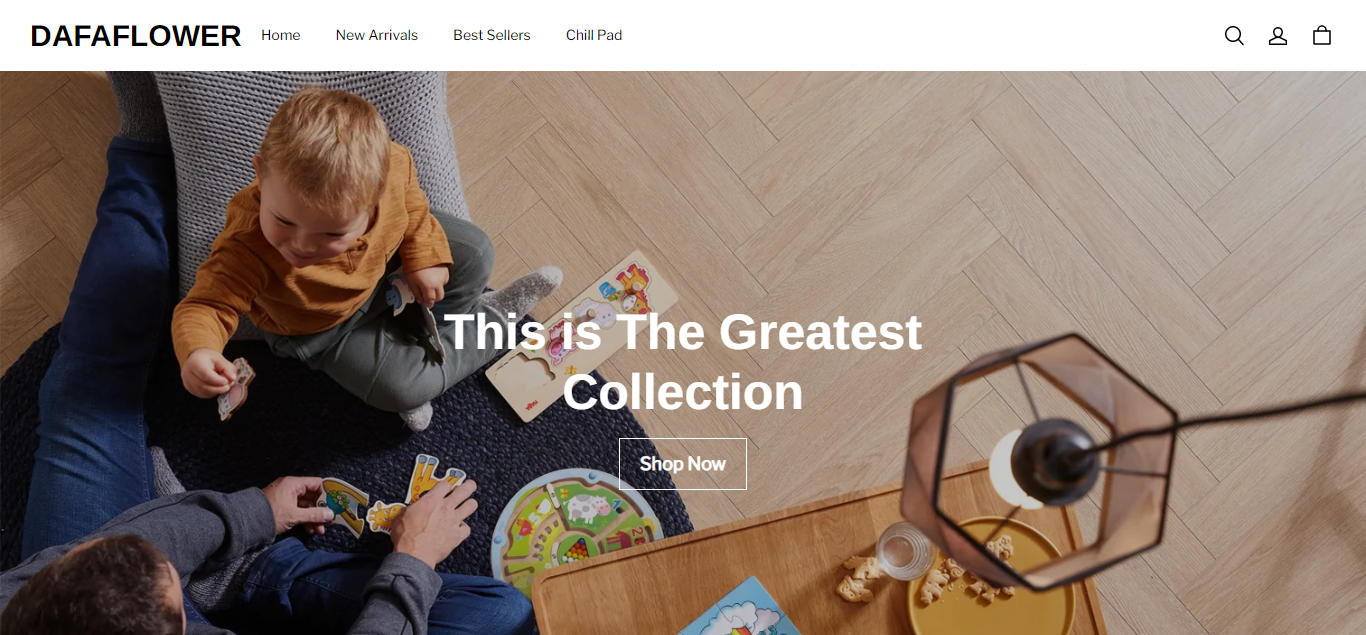This screenshot has height=635, width=1366.
Task: Open the shopping bag cart icon
Action: (1322, 35)
